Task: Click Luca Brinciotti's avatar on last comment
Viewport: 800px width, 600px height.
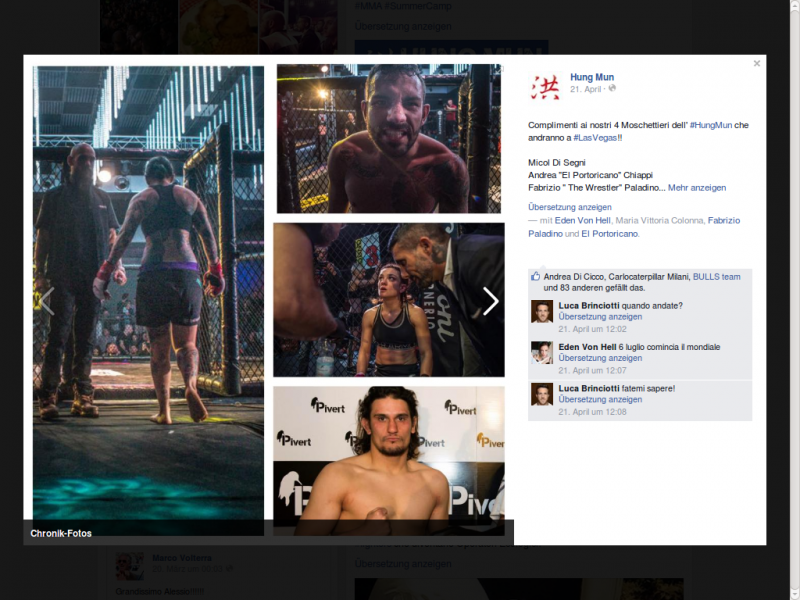Action: pyautogui.click(x=542, y=393)
